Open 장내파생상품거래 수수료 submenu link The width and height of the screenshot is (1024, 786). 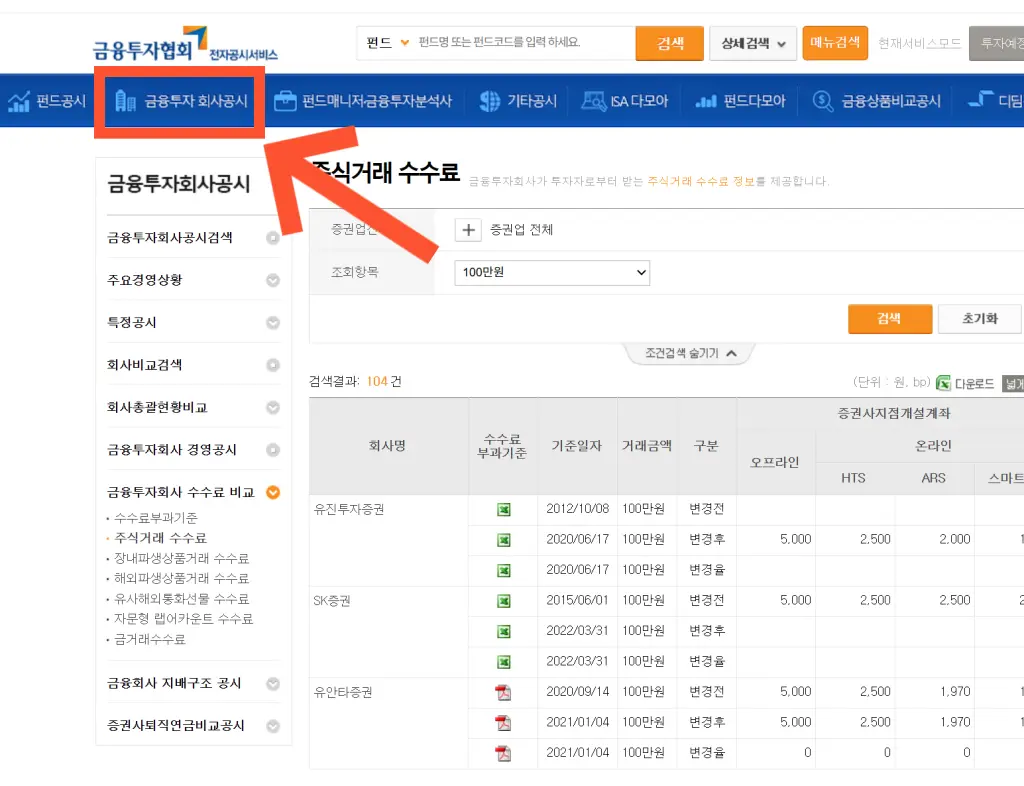click(182, 559)
